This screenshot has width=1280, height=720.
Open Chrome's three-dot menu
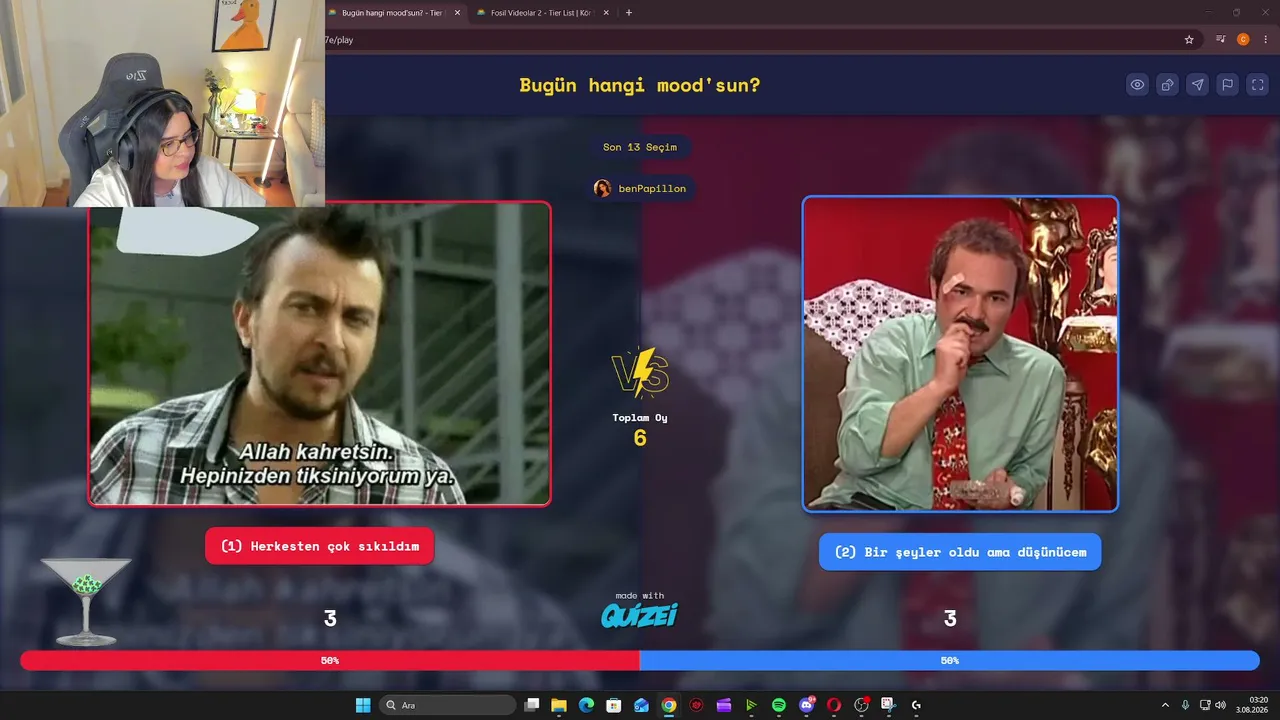pos(1265,40)
